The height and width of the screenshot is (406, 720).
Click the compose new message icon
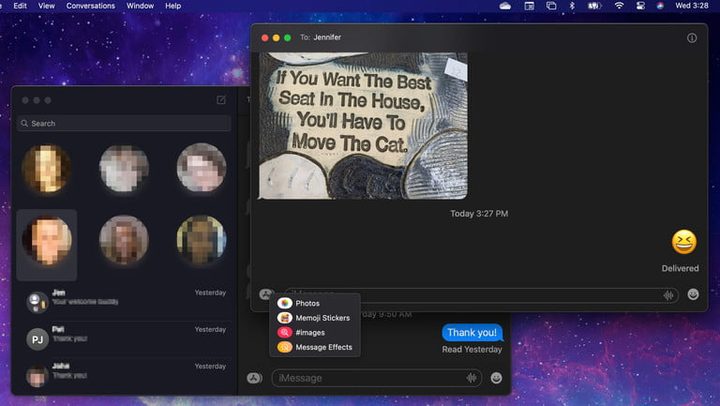coord(221,100)
